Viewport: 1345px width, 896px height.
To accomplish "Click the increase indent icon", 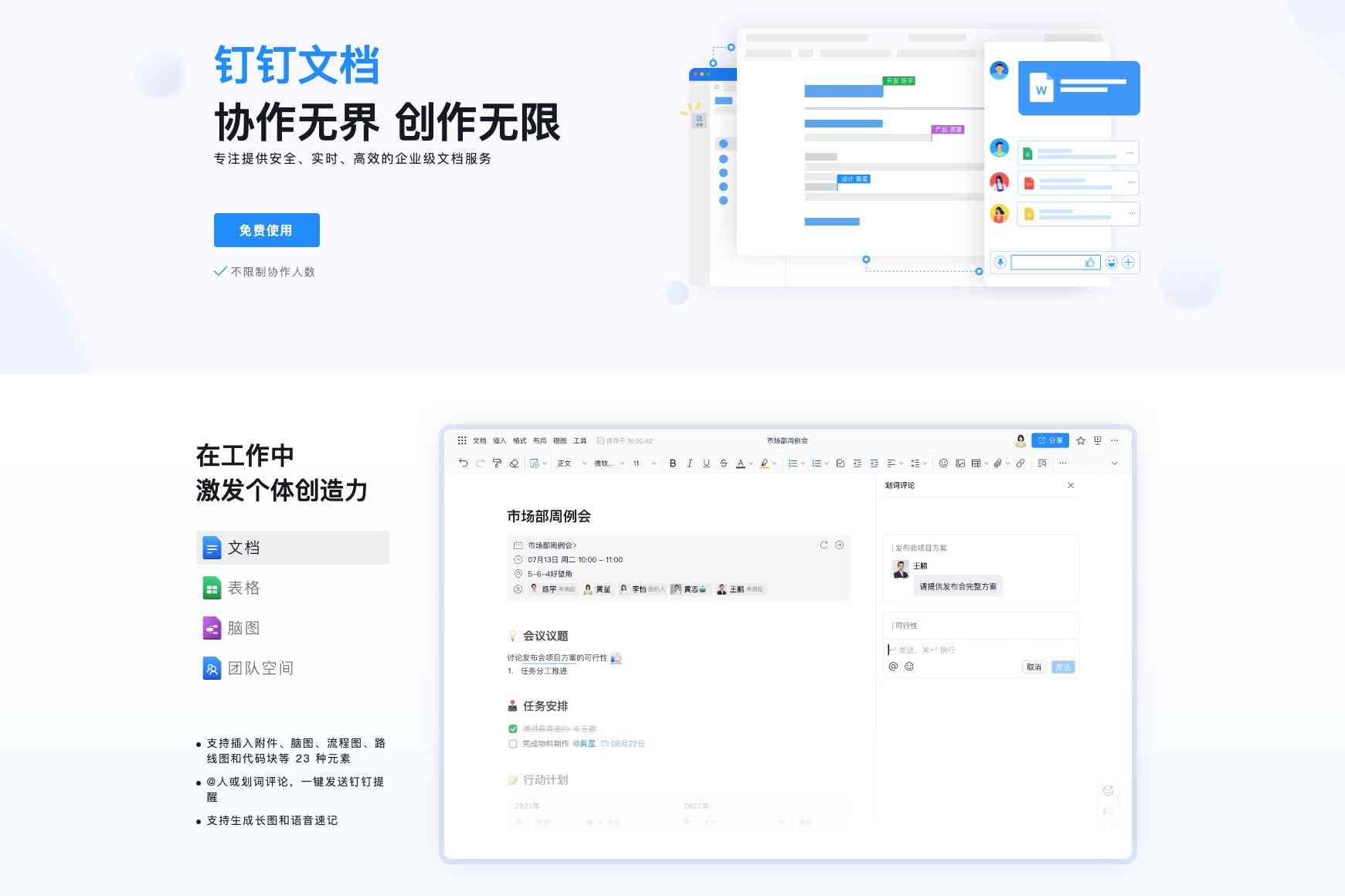I will click(875, 463).
